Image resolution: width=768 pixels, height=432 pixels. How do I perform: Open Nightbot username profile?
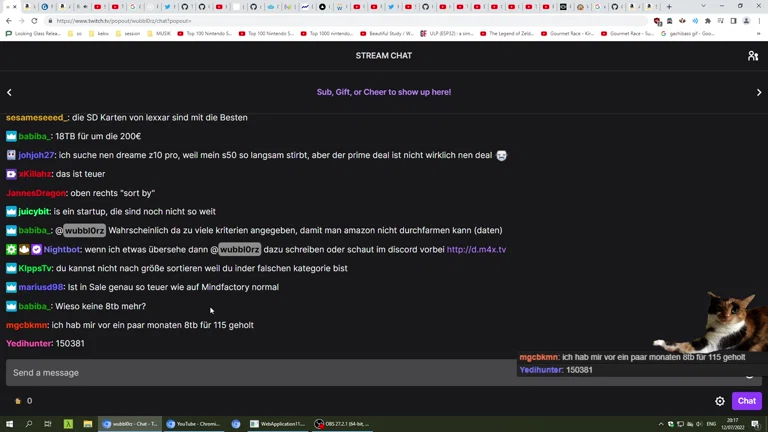point(62,249)
